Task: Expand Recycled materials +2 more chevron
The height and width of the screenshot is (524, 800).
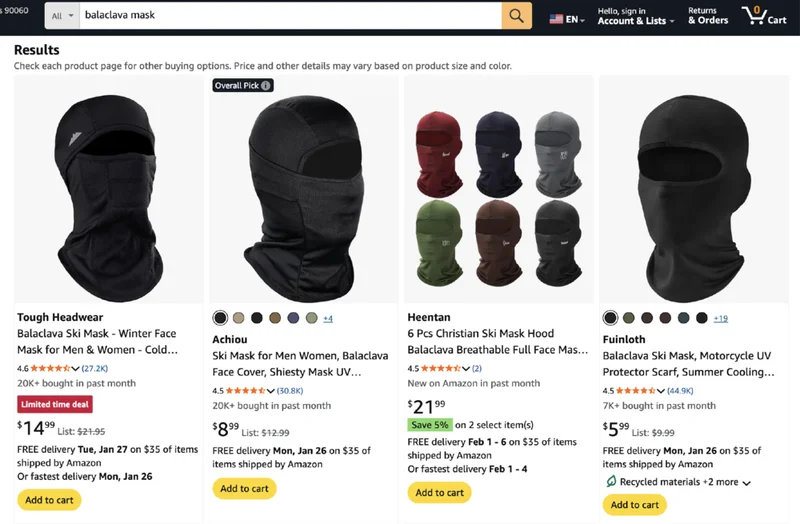Action: [746, 482]
